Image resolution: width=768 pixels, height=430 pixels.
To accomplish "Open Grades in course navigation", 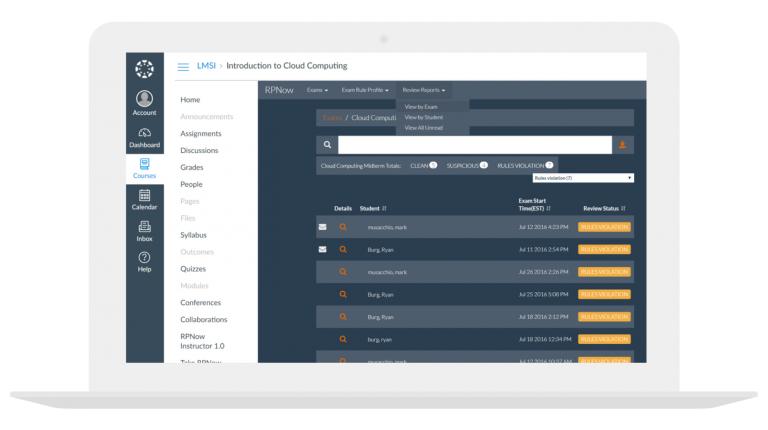I will 192,167.
